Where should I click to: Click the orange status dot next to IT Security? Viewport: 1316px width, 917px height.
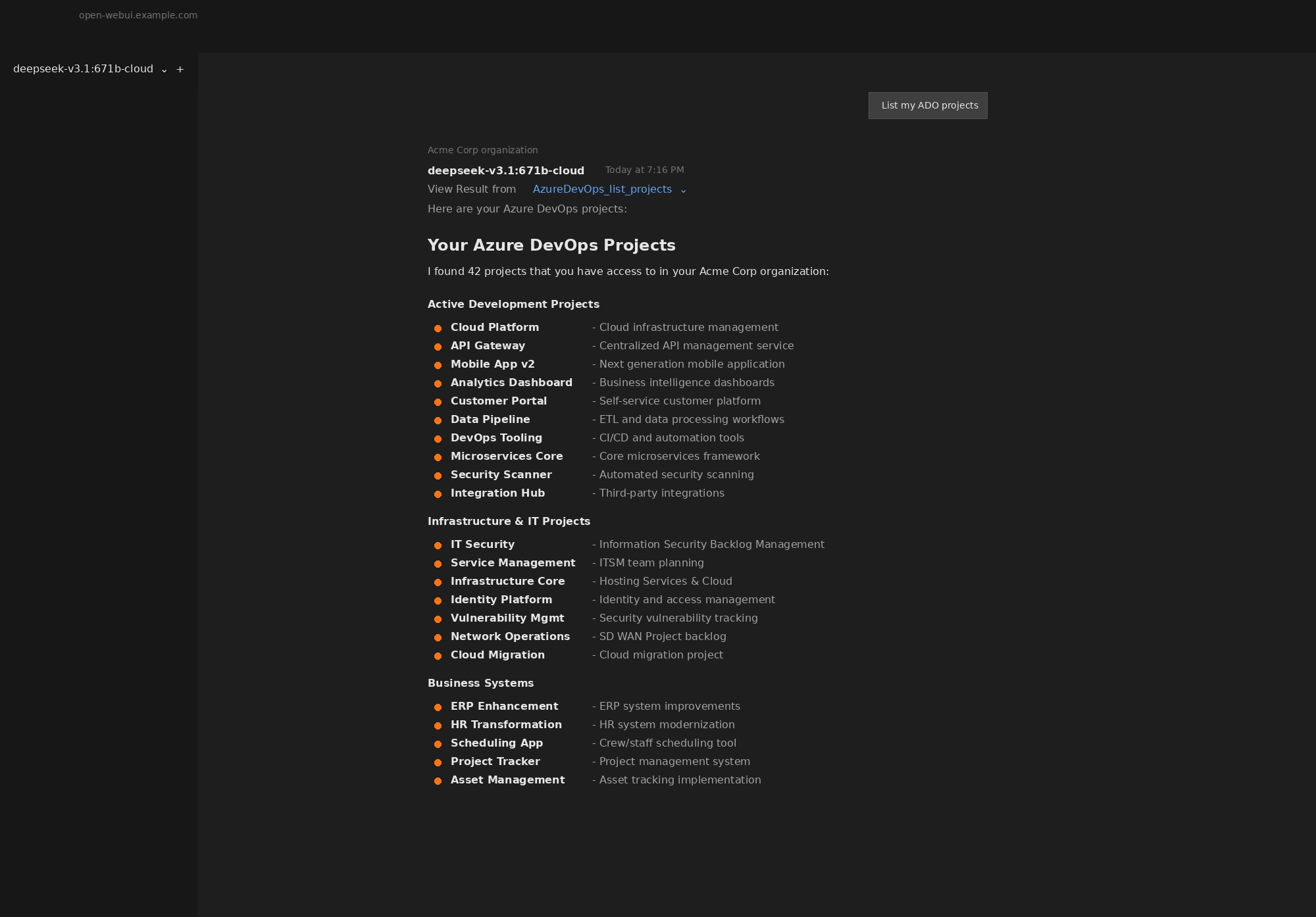point(438,545)
